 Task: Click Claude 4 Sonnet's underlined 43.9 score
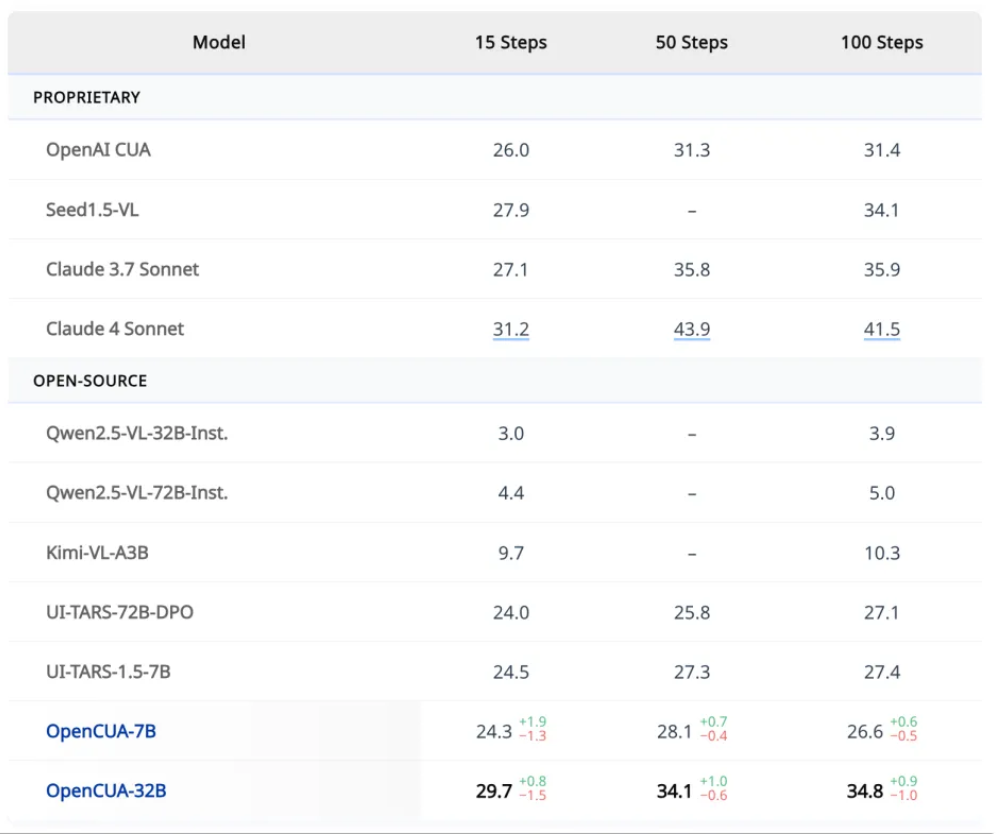(691, 329)
